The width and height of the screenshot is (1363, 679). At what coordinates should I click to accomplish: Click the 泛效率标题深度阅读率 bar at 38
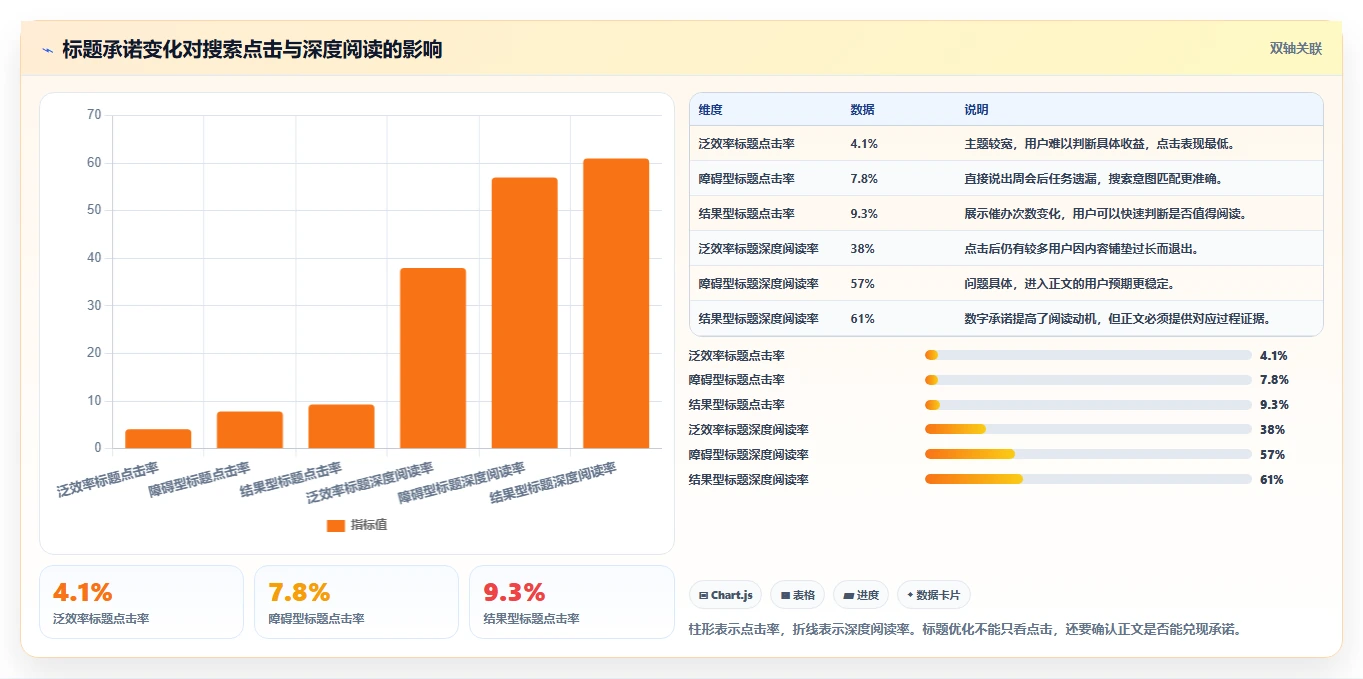click(x=433, y=358)
